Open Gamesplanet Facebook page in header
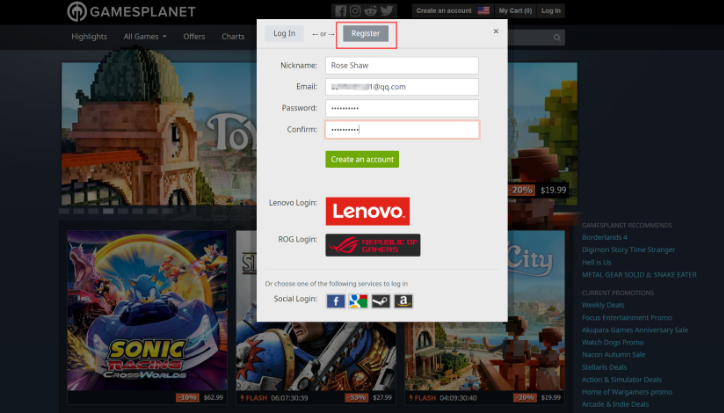Screen dimensions: 724x413 [x=340, y=10]
